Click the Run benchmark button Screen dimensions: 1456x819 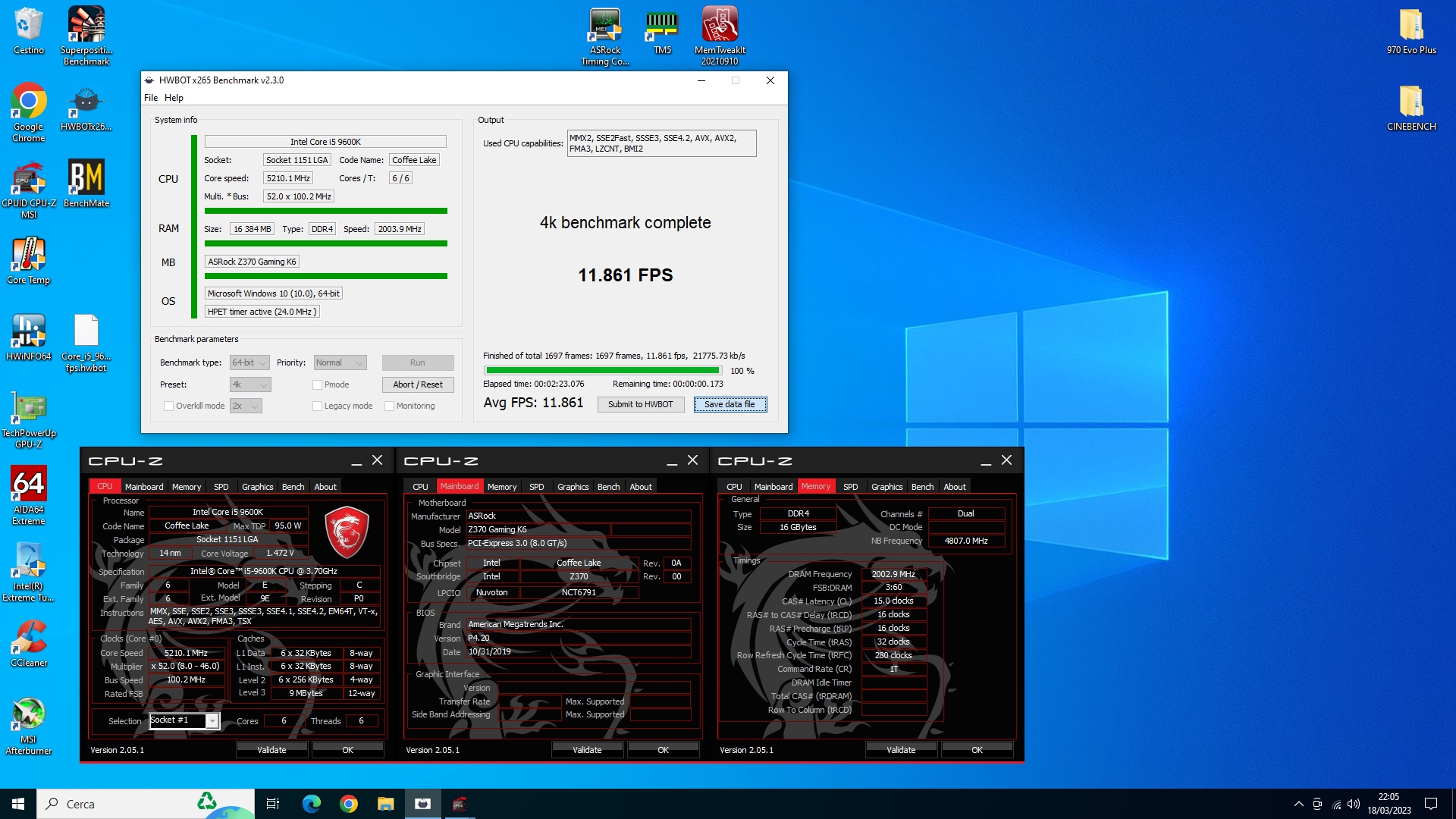pos(418,362)
